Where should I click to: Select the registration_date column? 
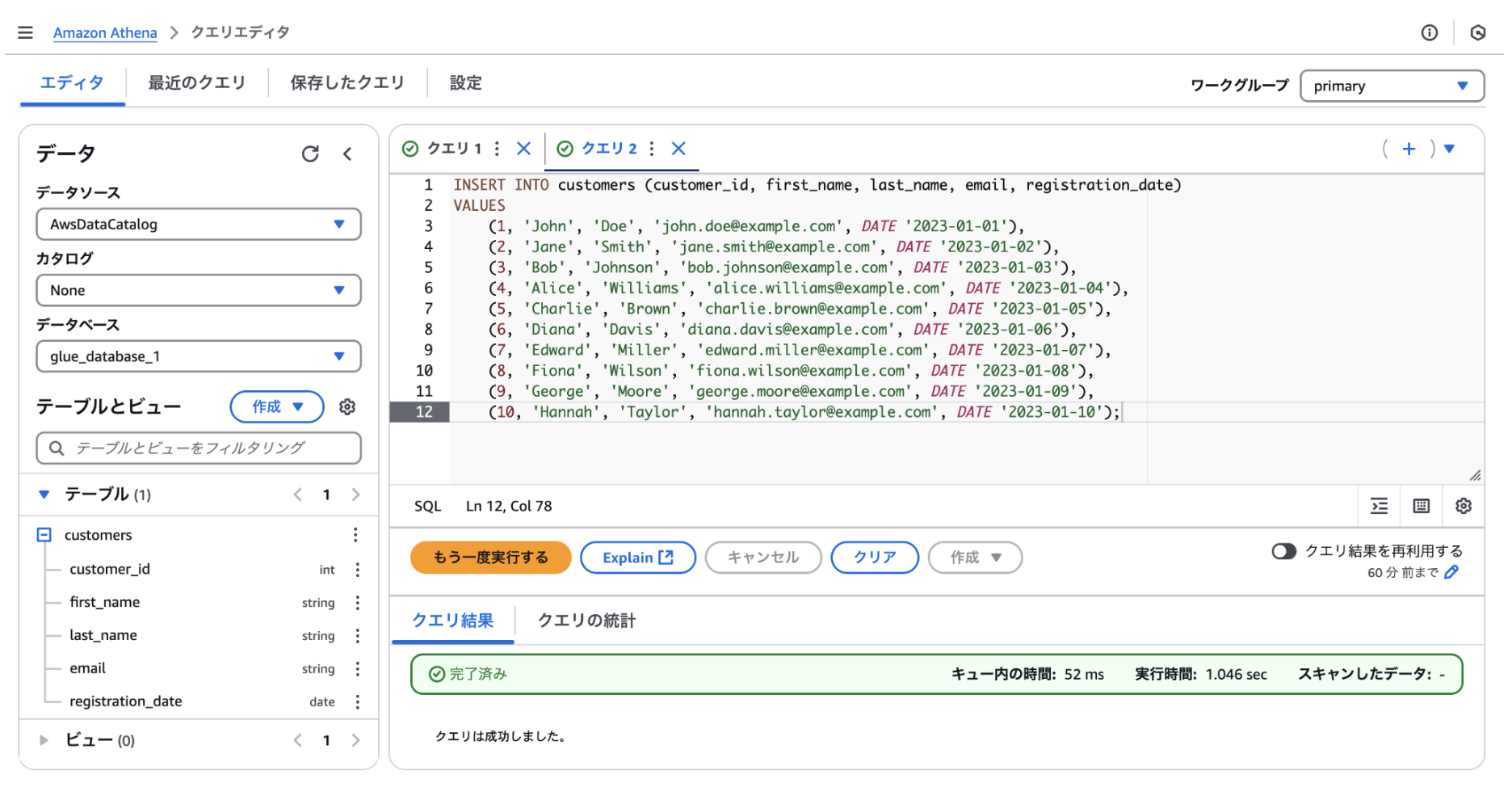coord(126,701)
